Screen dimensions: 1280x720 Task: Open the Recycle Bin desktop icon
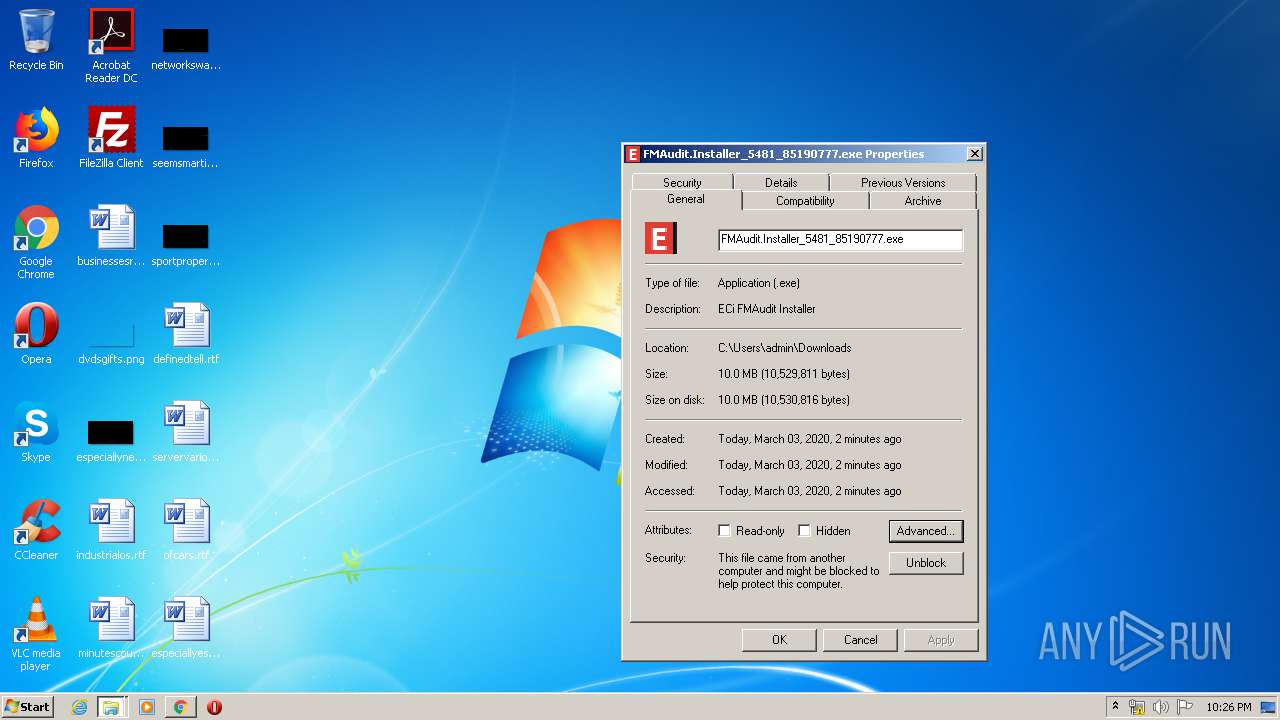coord(36,41)
